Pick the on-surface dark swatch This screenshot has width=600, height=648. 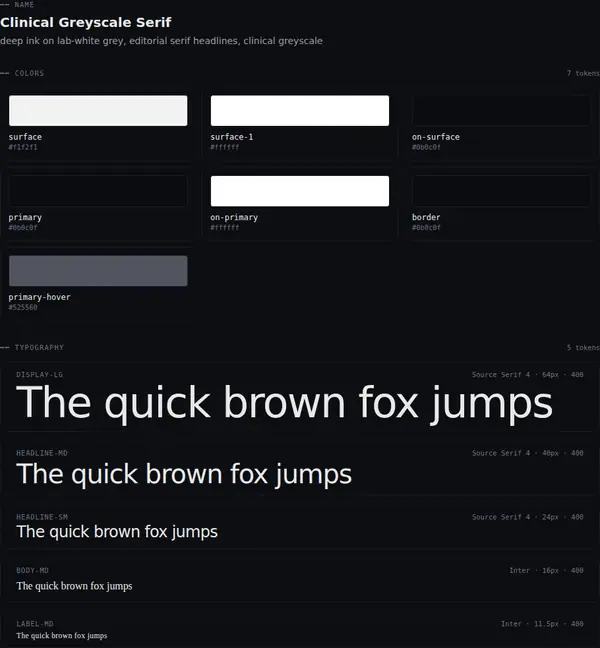(501, 111)
